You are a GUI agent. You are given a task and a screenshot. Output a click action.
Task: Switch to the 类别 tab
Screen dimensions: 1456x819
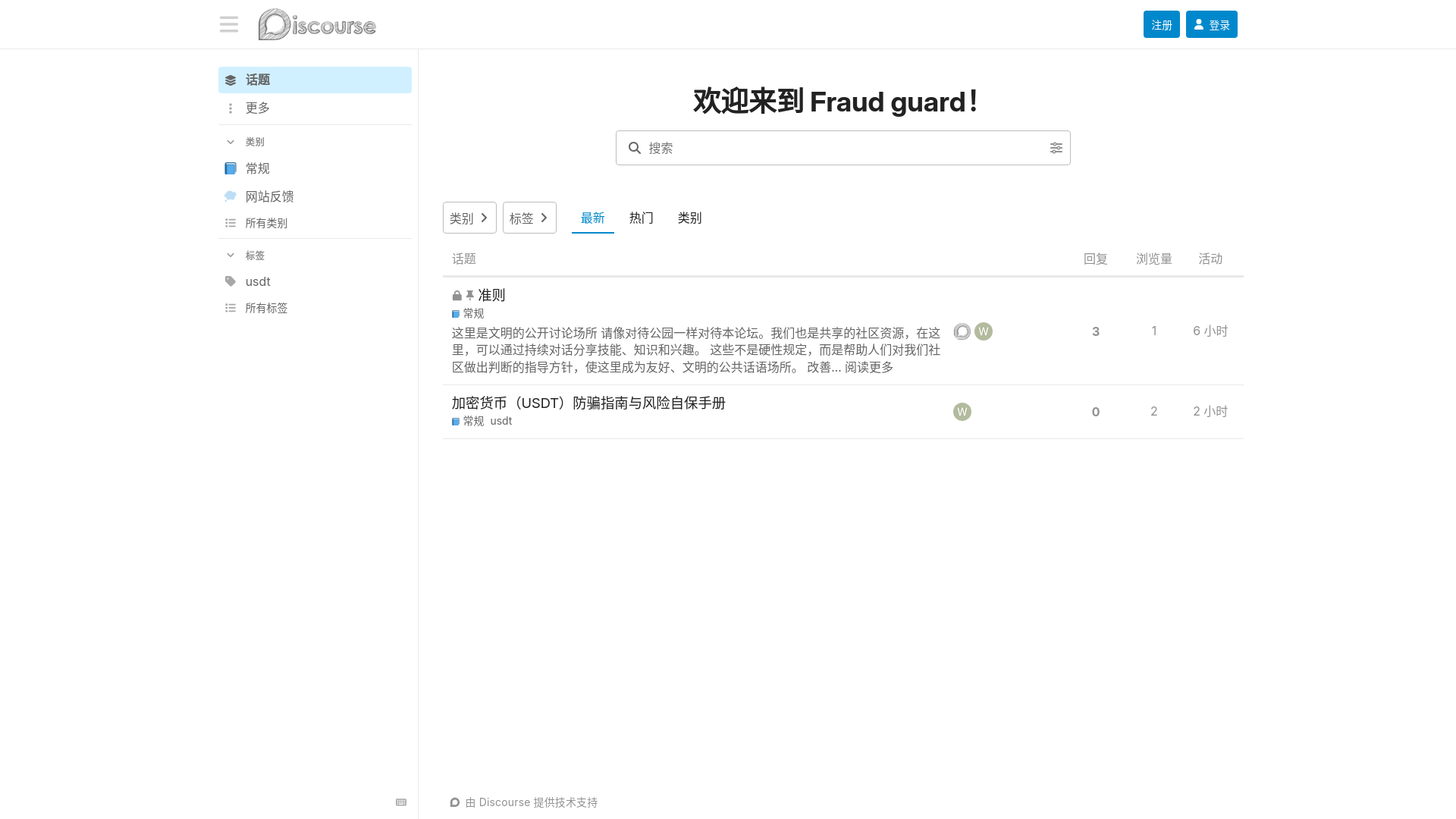coord(690,218)
